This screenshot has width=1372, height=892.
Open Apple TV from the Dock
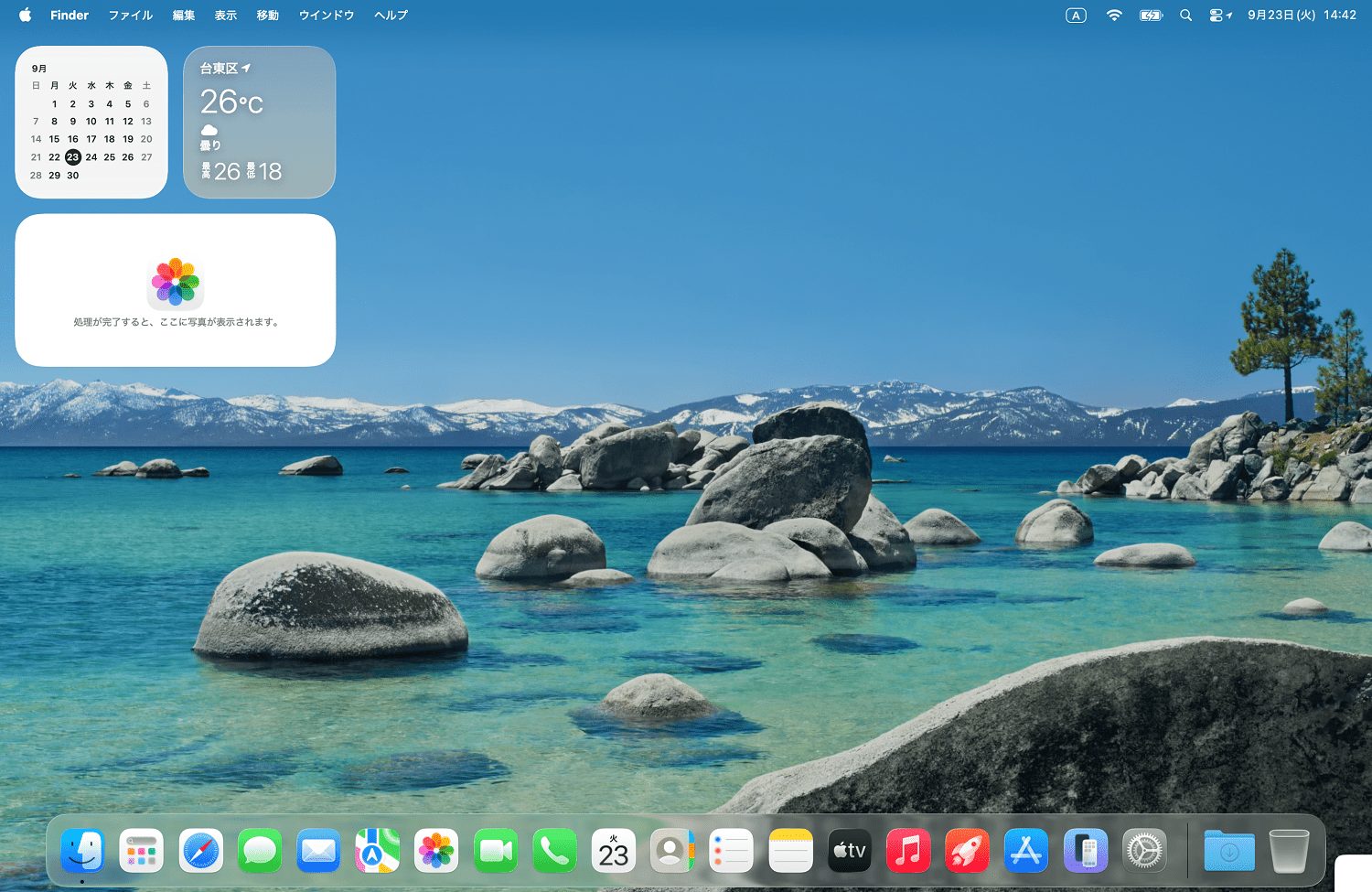coord(849,851)
